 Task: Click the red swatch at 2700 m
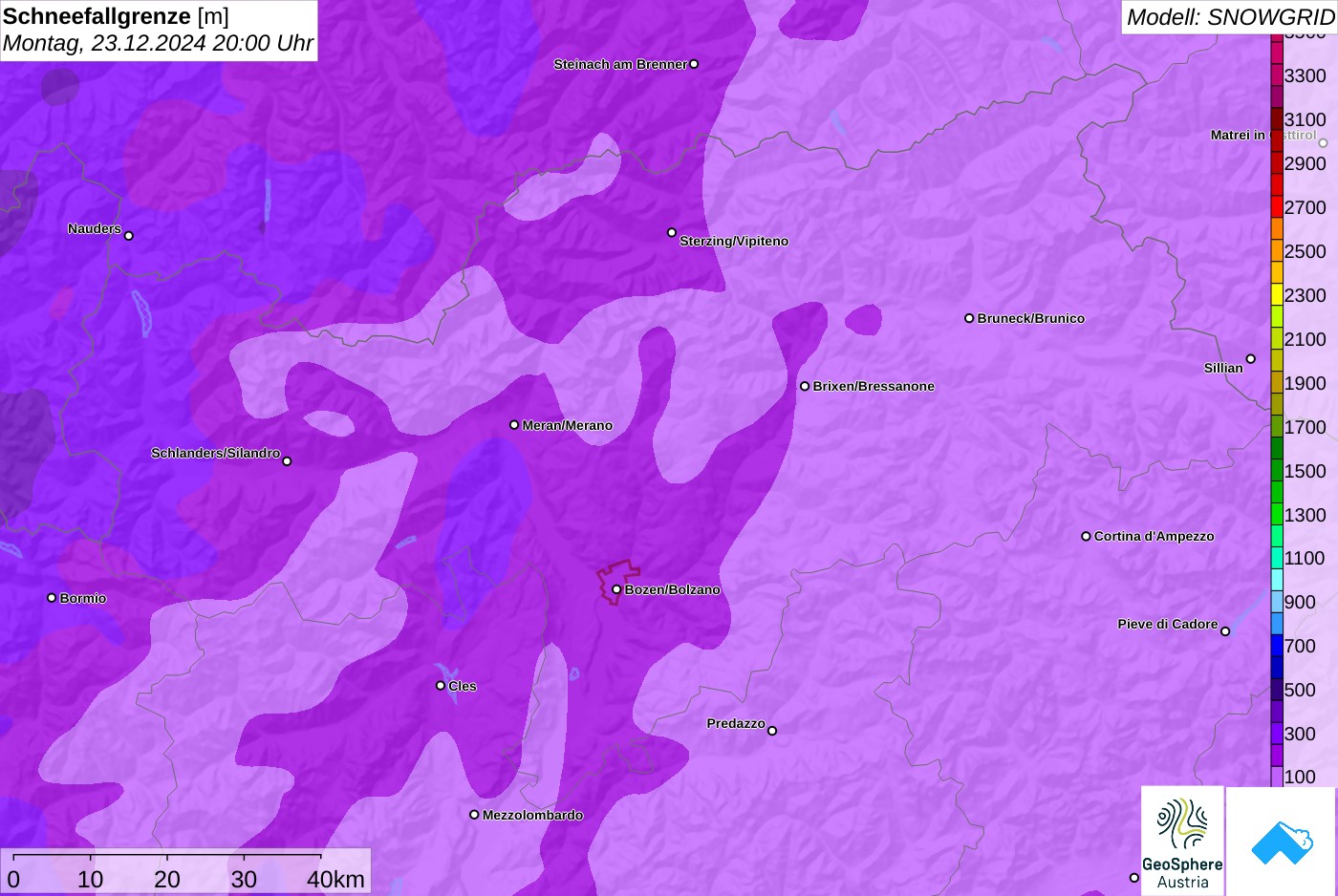pyautogui.click(x=1277, y=207)
